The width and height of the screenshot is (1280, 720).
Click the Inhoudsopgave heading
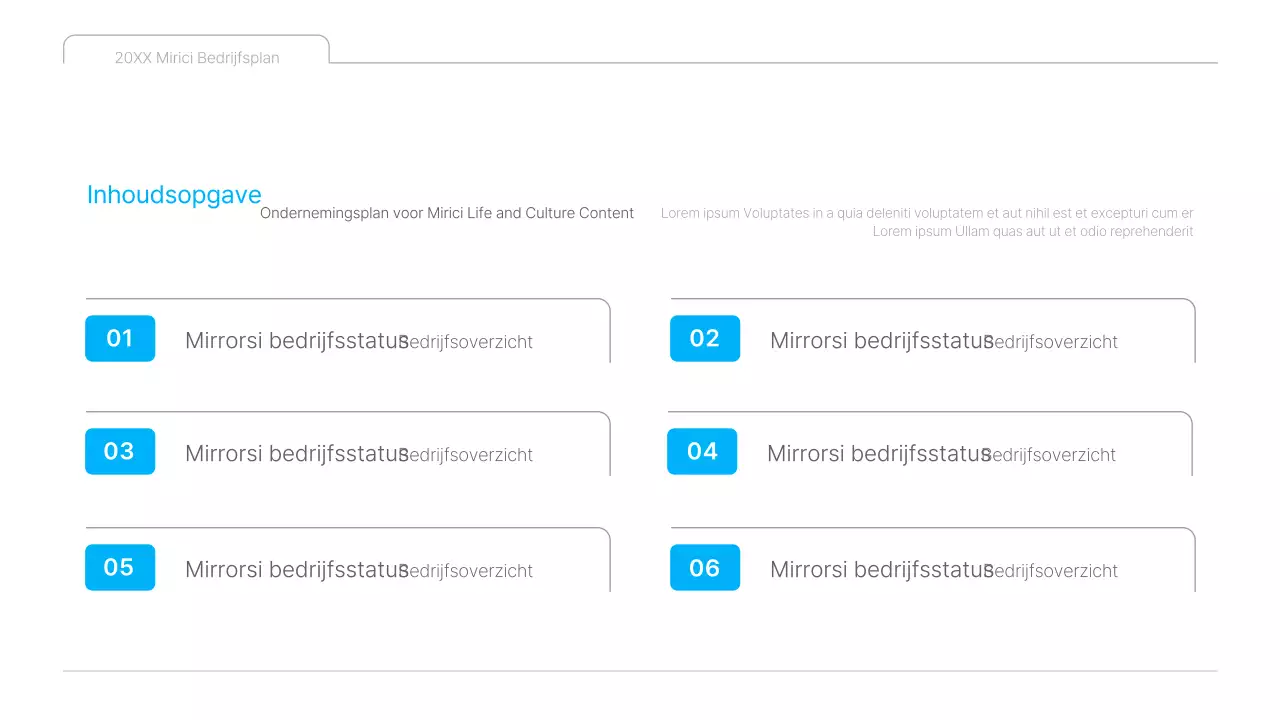point(174,195)
